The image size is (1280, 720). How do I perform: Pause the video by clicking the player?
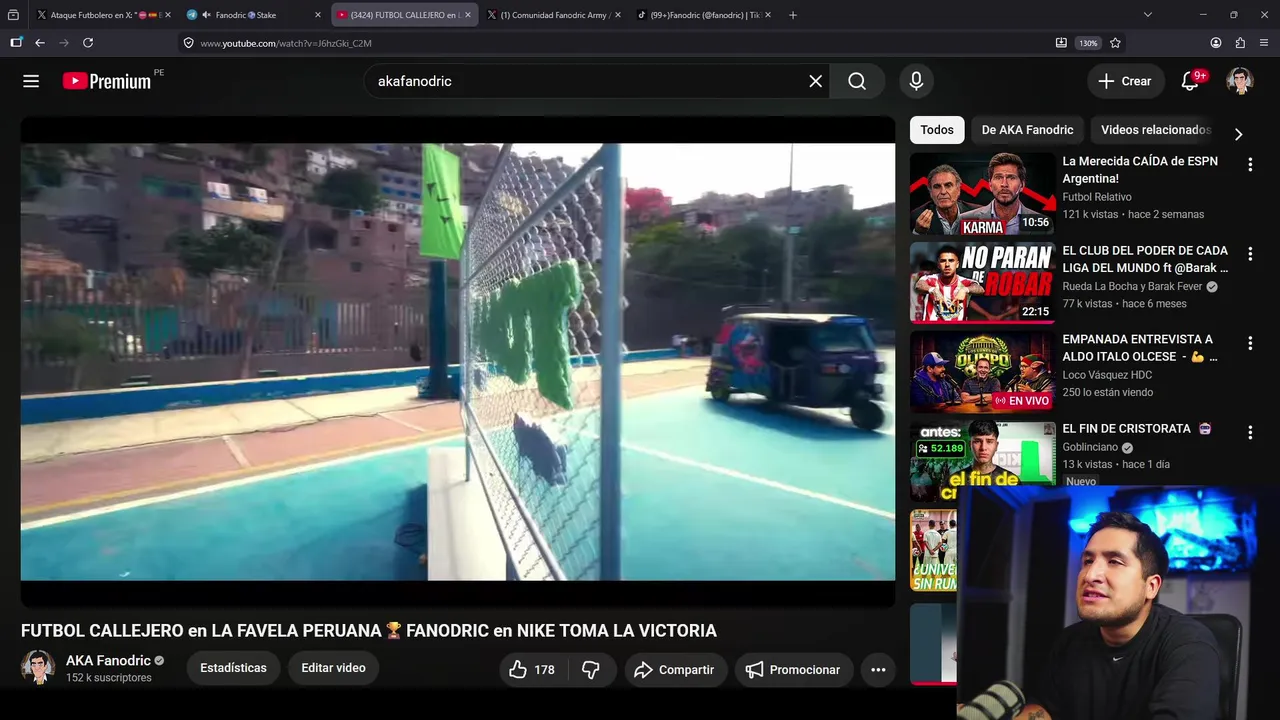[x=458, y=361]
